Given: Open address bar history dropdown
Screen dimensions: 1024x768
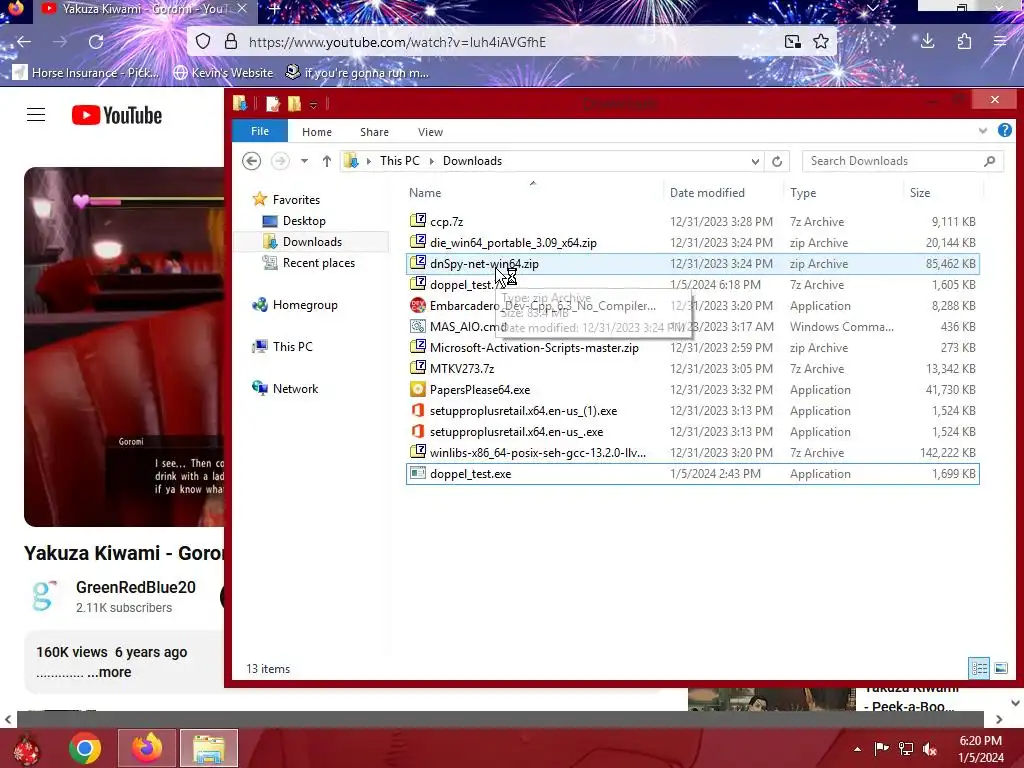Looking at the screenshot, I should click(755, 161).
